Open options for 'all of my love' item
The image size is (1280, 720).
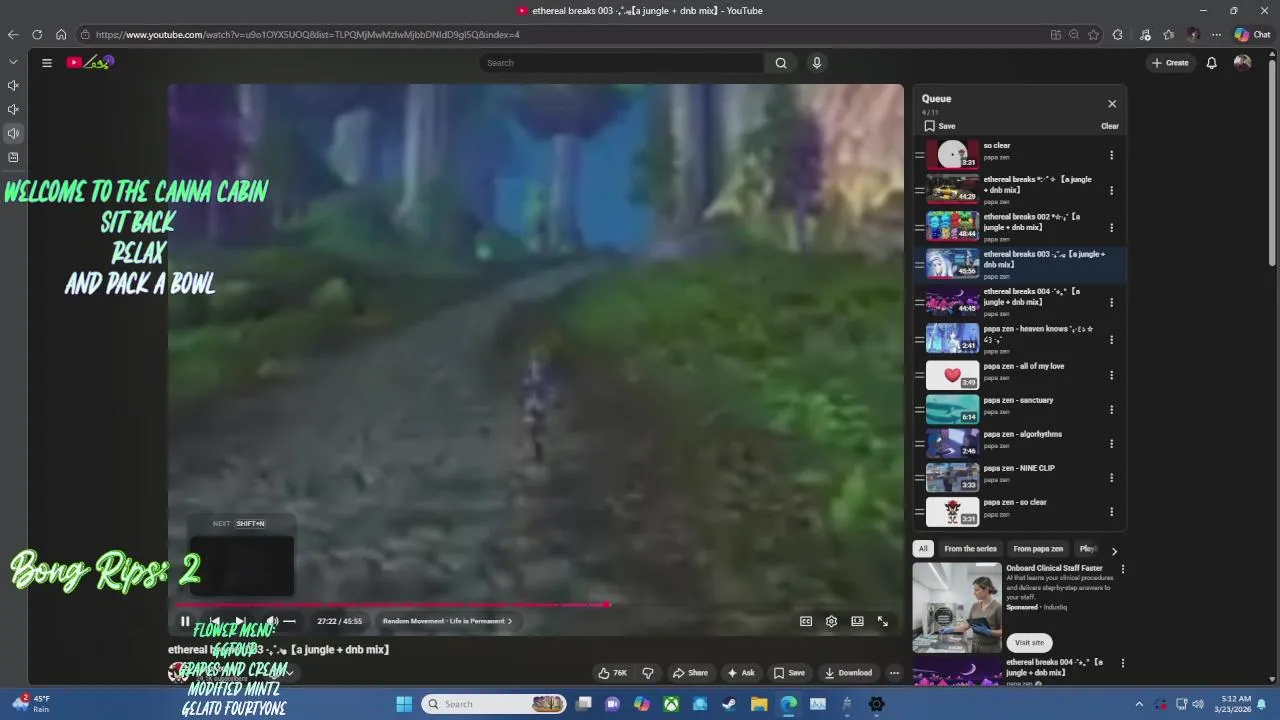(x=1111, y=375)
